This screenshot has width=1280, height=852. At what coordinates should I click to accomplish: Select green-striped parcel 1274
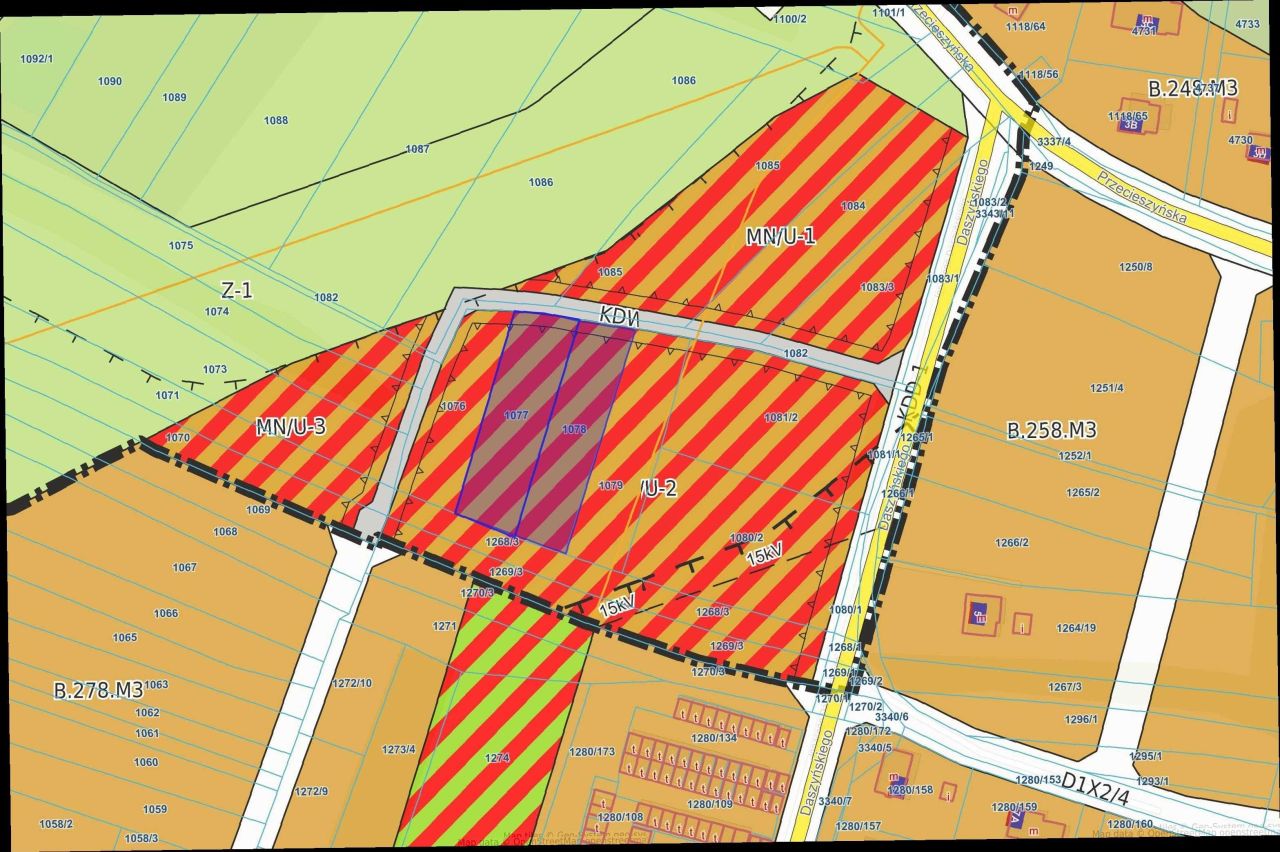click(497, 758)
